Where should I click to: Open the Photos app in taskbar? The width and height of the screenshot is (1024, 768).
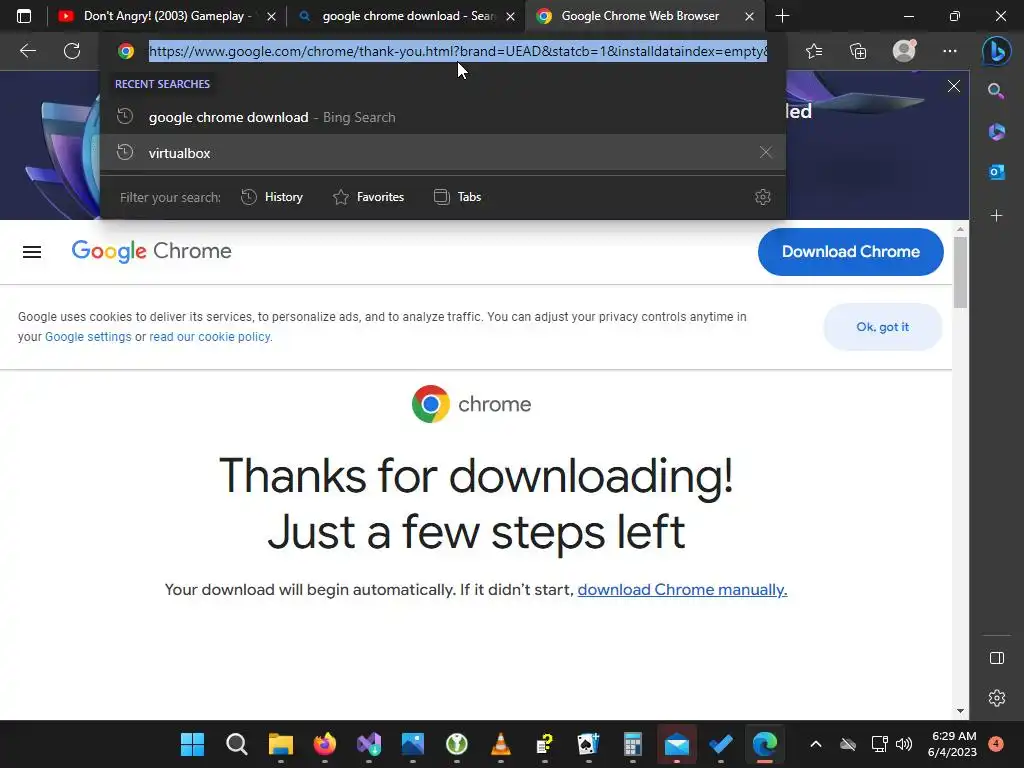pos(413,744)
